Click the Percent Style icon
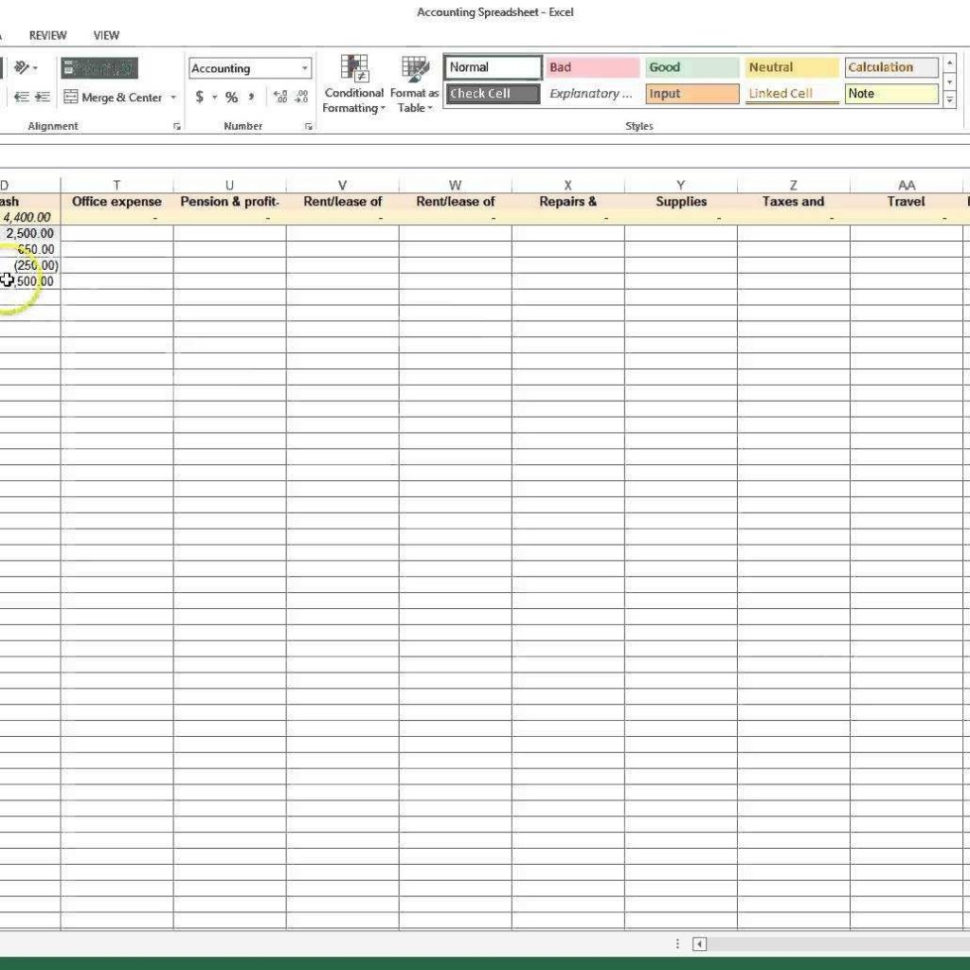 click(x=230, y=97)
